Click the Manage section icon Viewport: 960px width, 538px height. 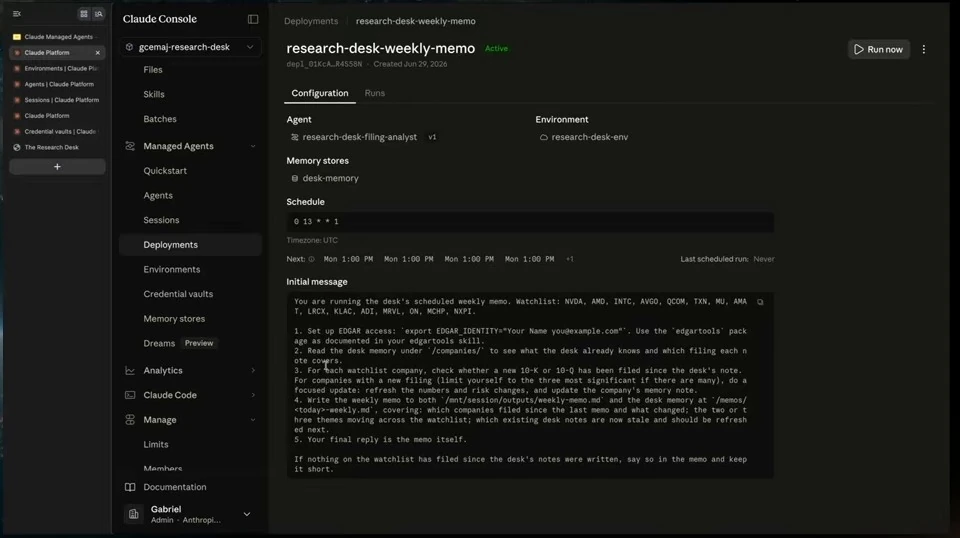click(x=130, y=420)
